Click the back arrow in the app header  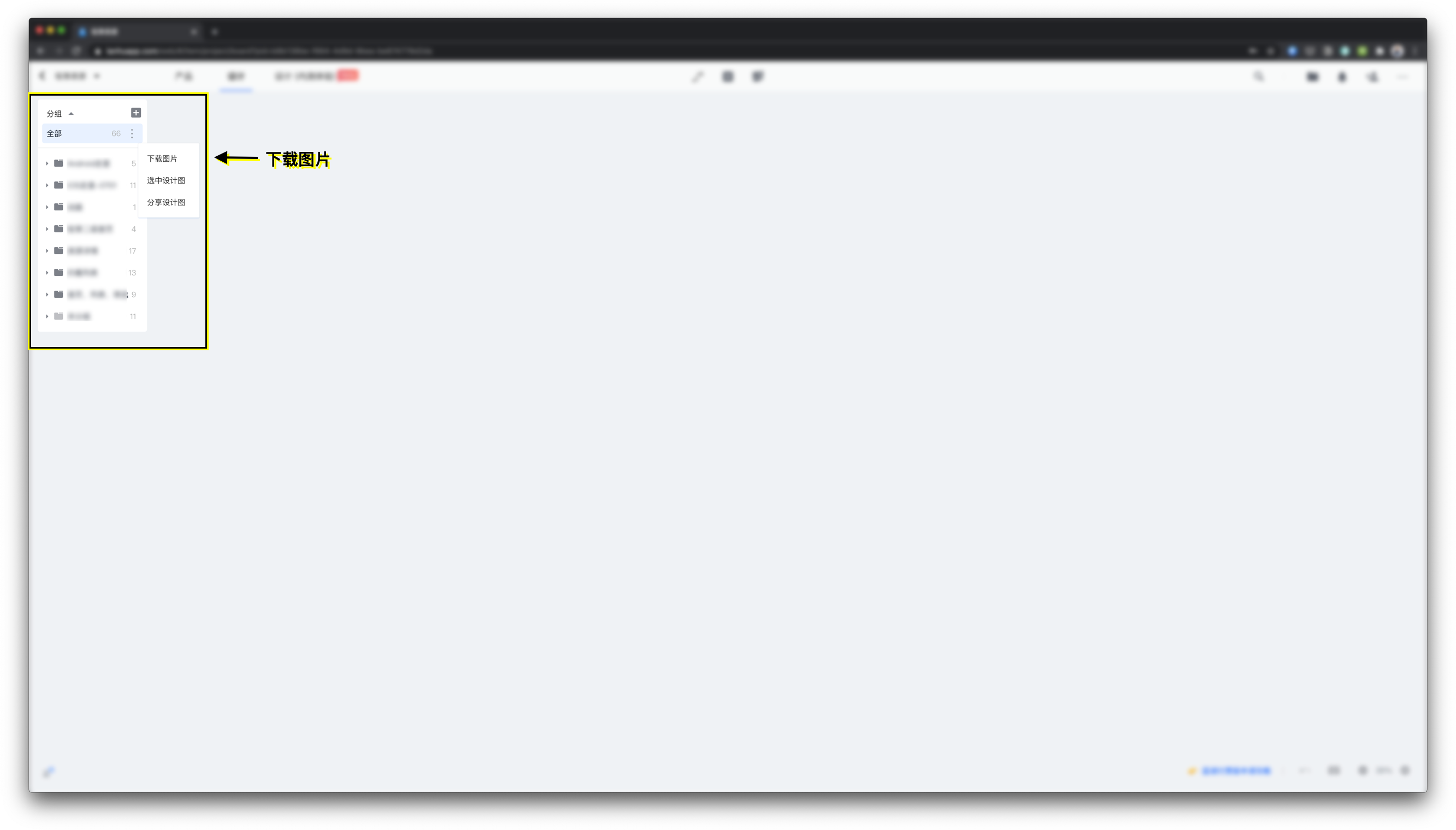(42, 76)
